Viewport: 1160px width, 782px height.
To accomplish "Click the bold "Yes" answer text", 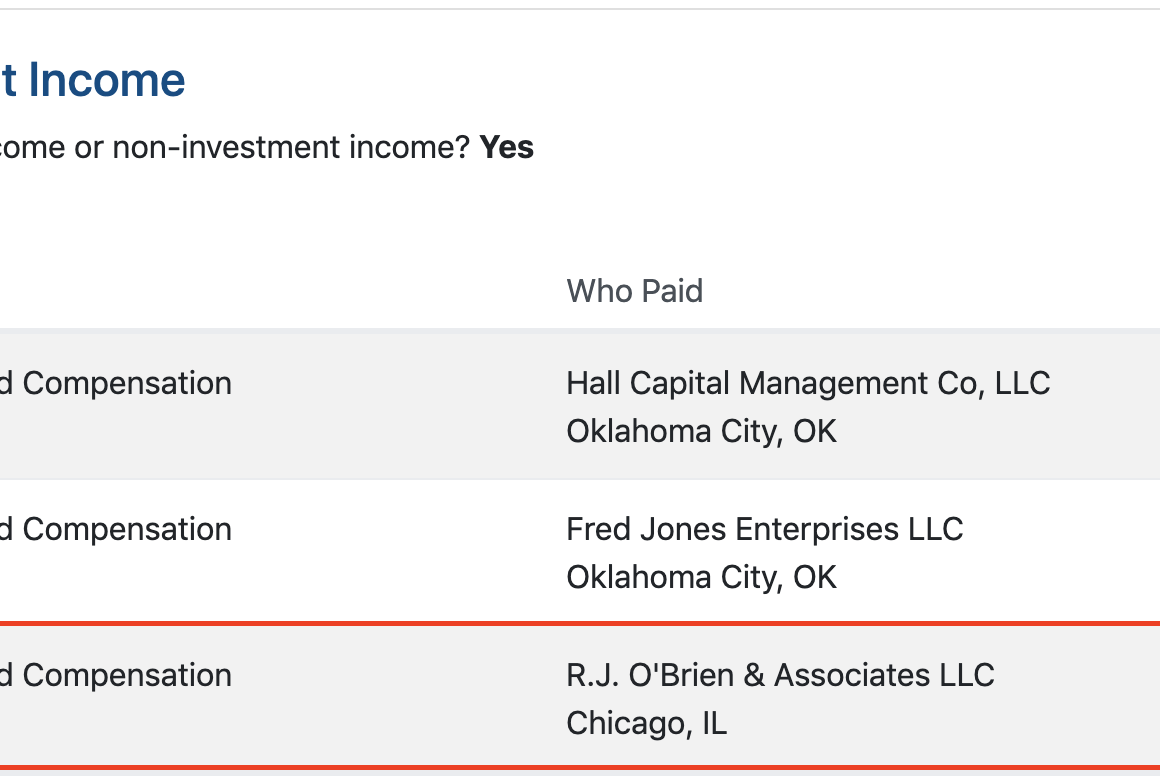I will click(507, 148).
